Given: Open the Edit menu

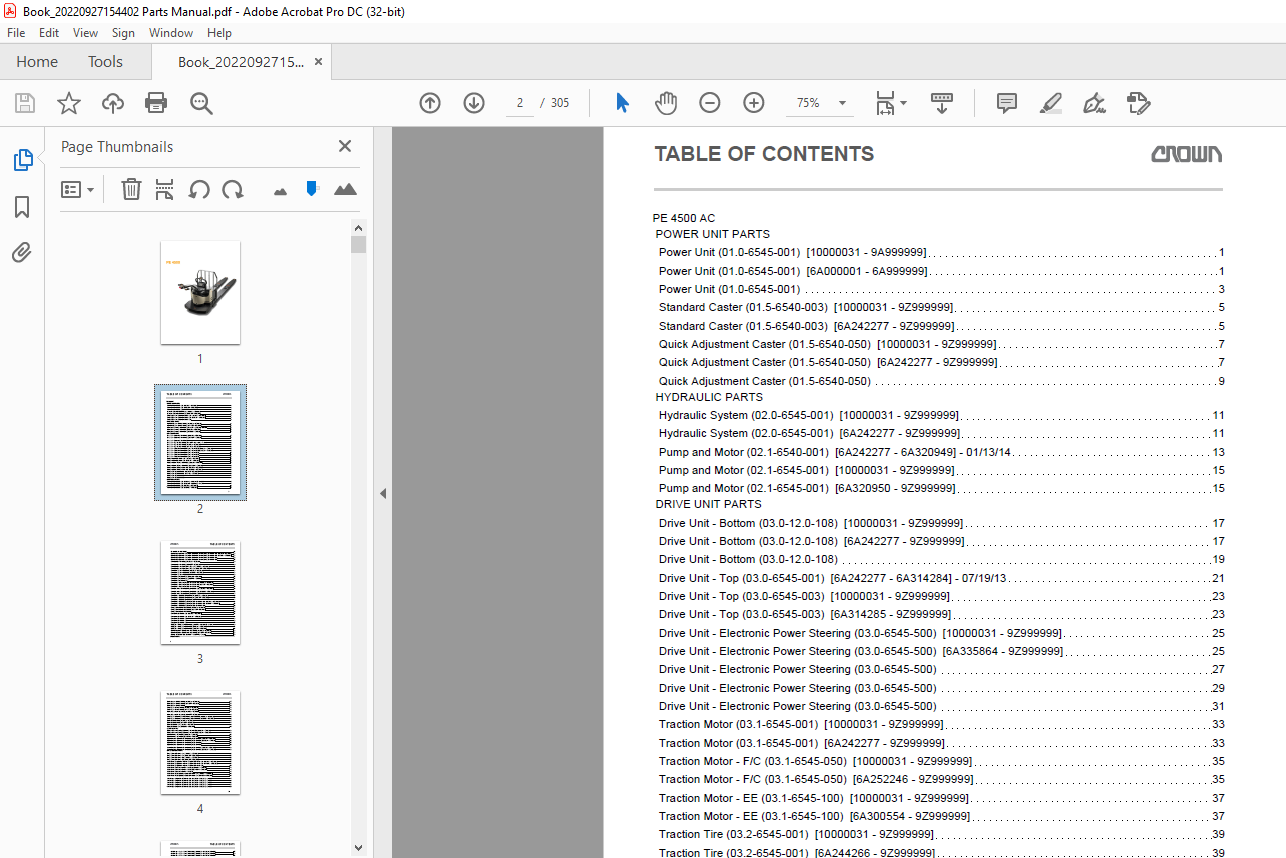Looking at the screenshot, I should click(49, 33).
